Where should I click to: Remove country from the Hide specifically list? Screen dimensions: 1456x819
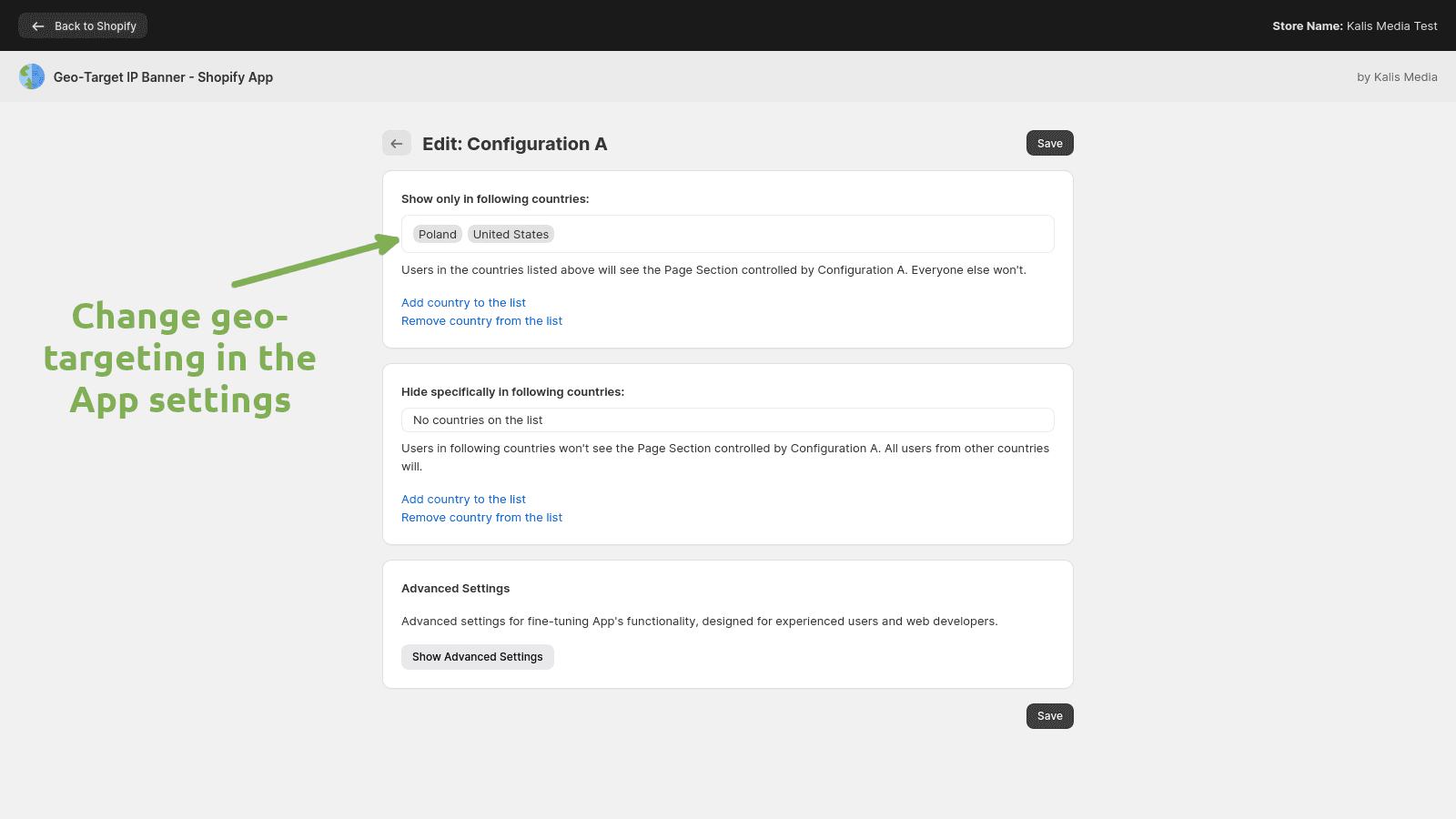(481, 518)
